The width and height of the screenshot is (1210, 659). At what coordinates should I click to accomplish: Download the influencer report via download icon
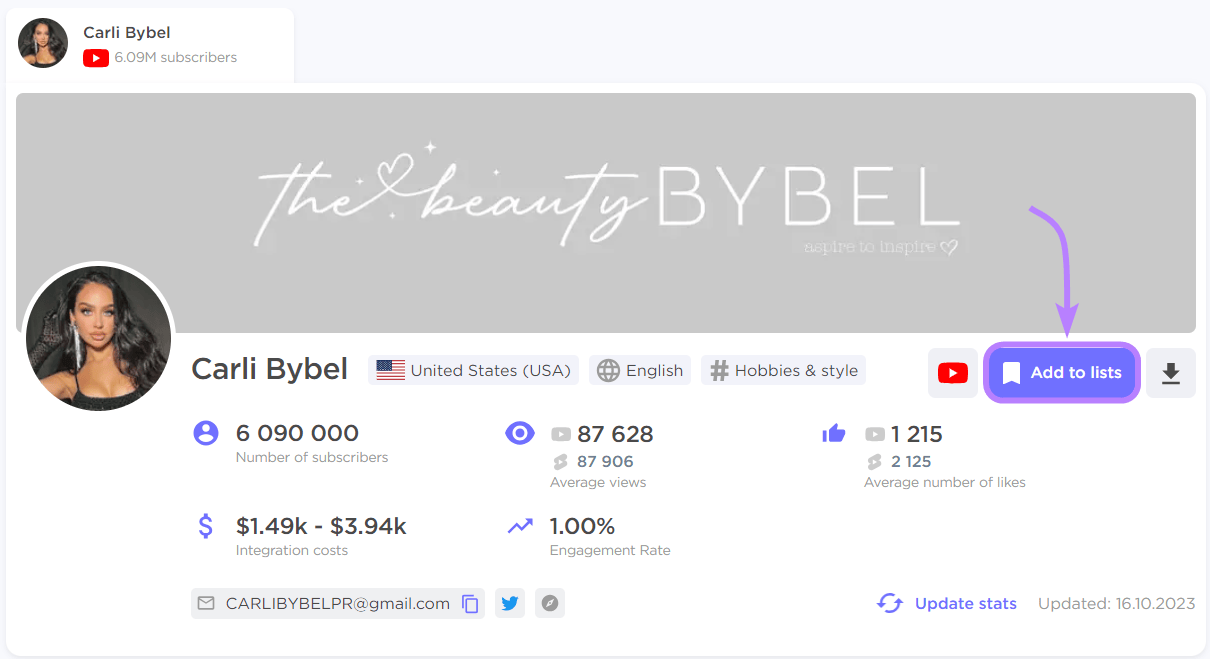tap(1170, 372)
